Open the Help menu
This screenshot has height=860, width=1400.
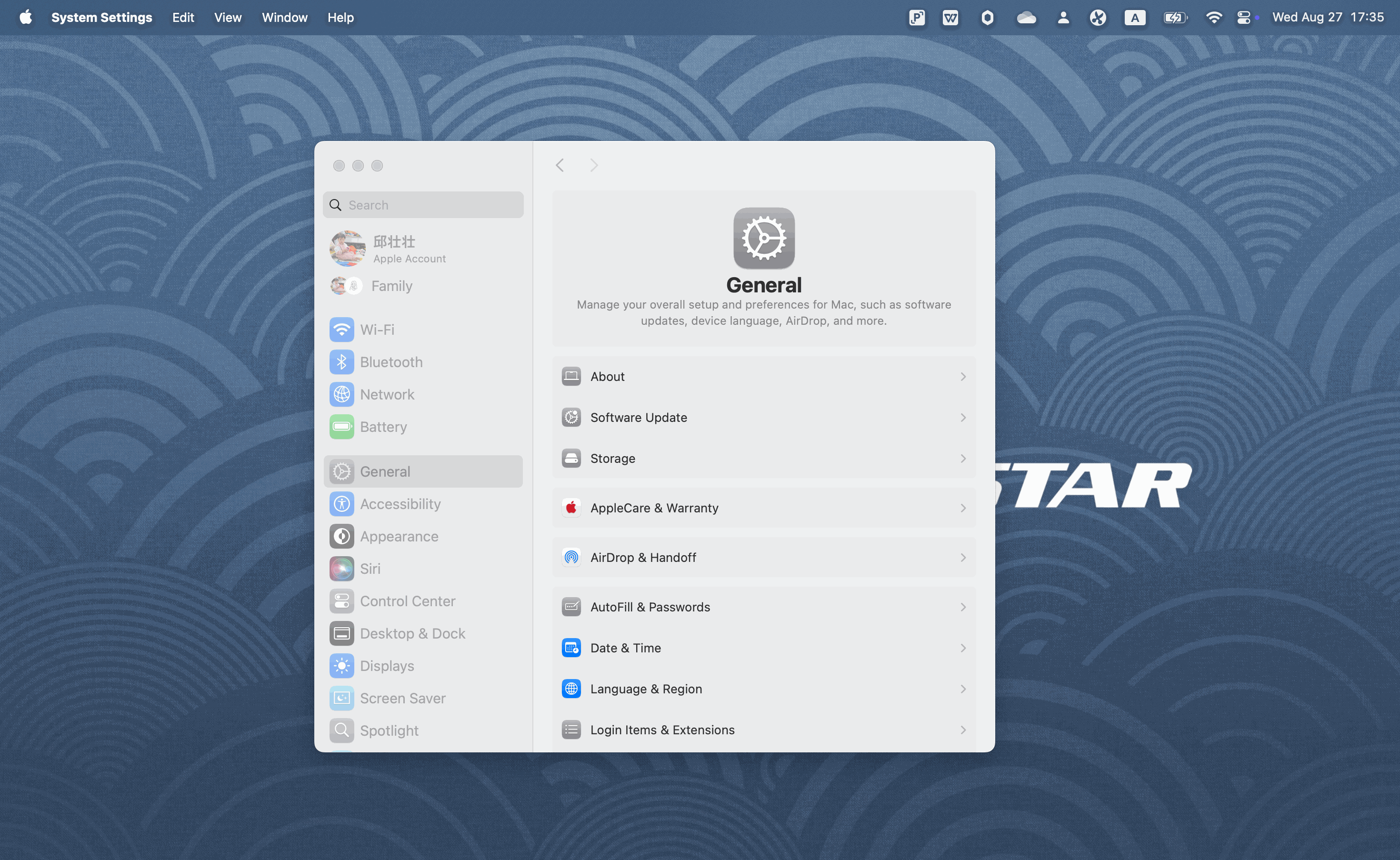[x=340, y=17]
